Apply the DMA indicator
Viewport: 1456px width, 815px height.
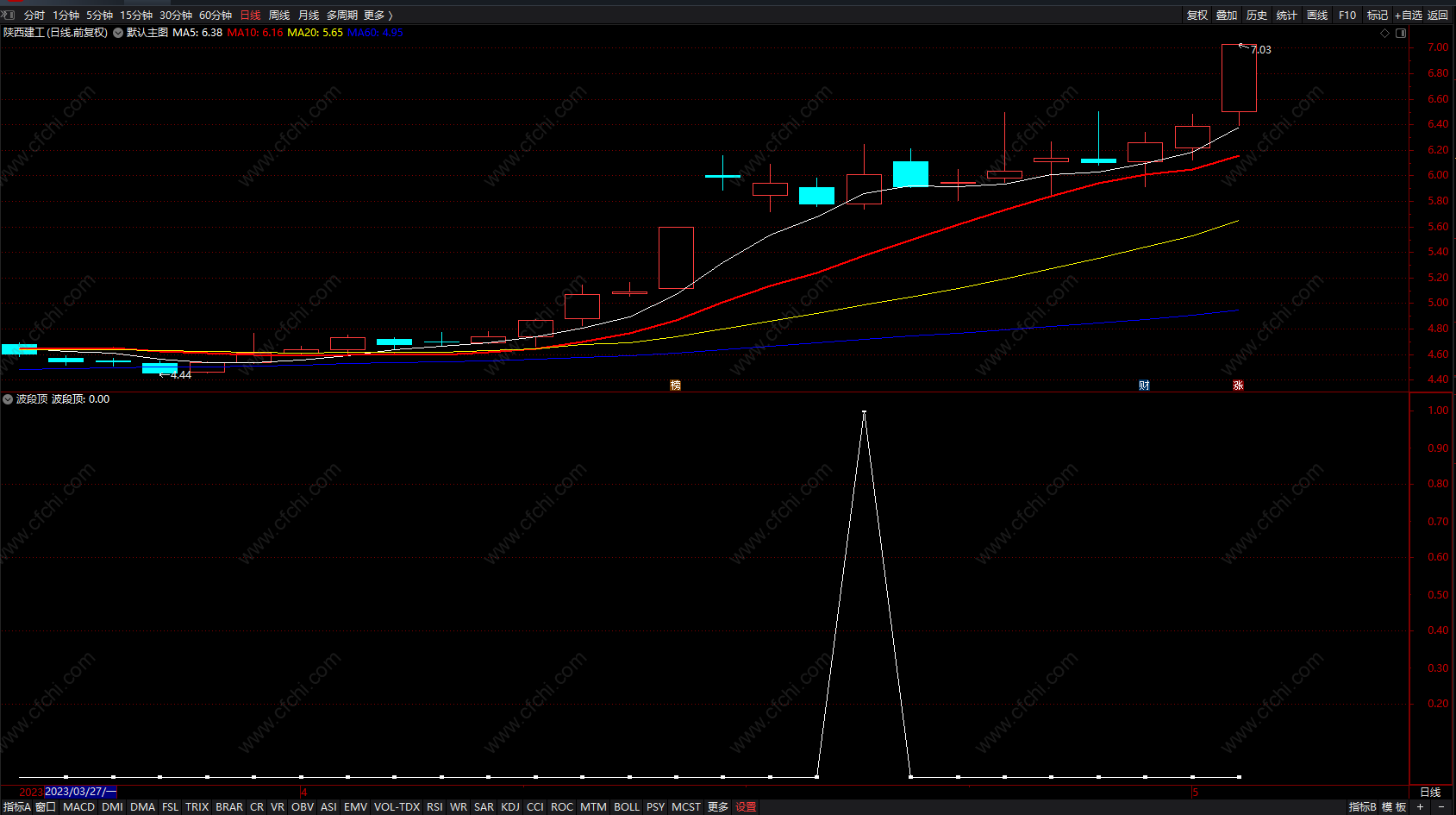tap(142, 807)
